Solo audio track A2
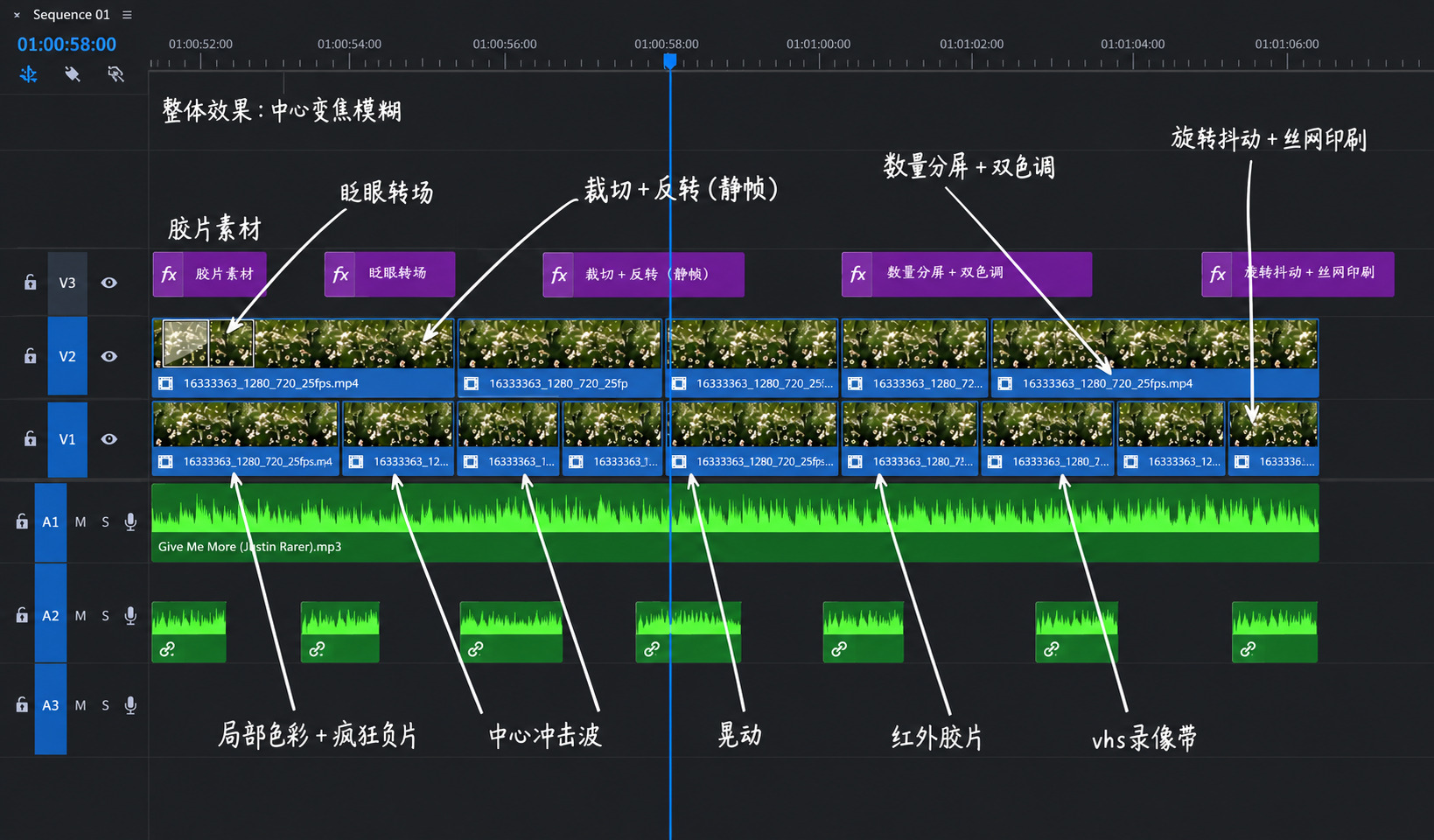This screenshot has width=1434, height=840. click(x=105, y=616)
